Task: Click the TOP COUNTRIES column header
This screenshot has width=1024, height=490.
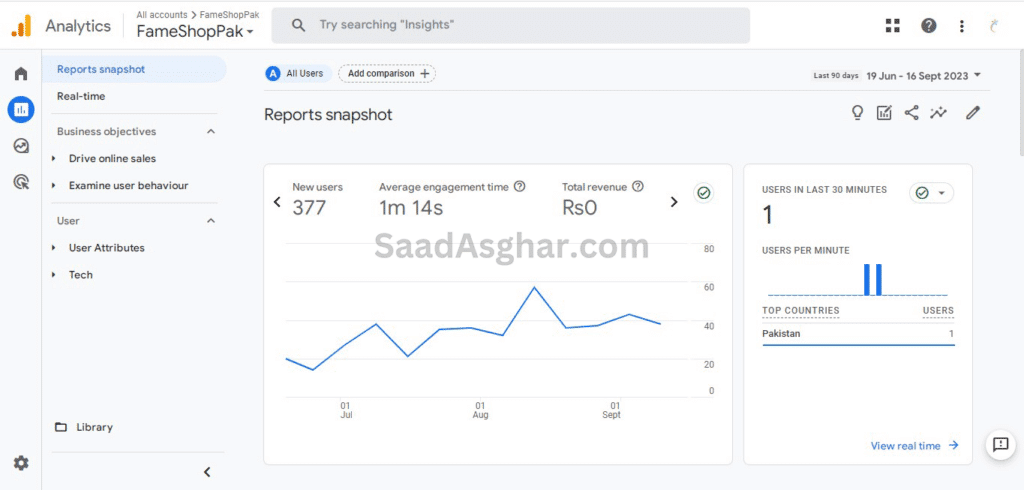Action: [x=801, y=311]
